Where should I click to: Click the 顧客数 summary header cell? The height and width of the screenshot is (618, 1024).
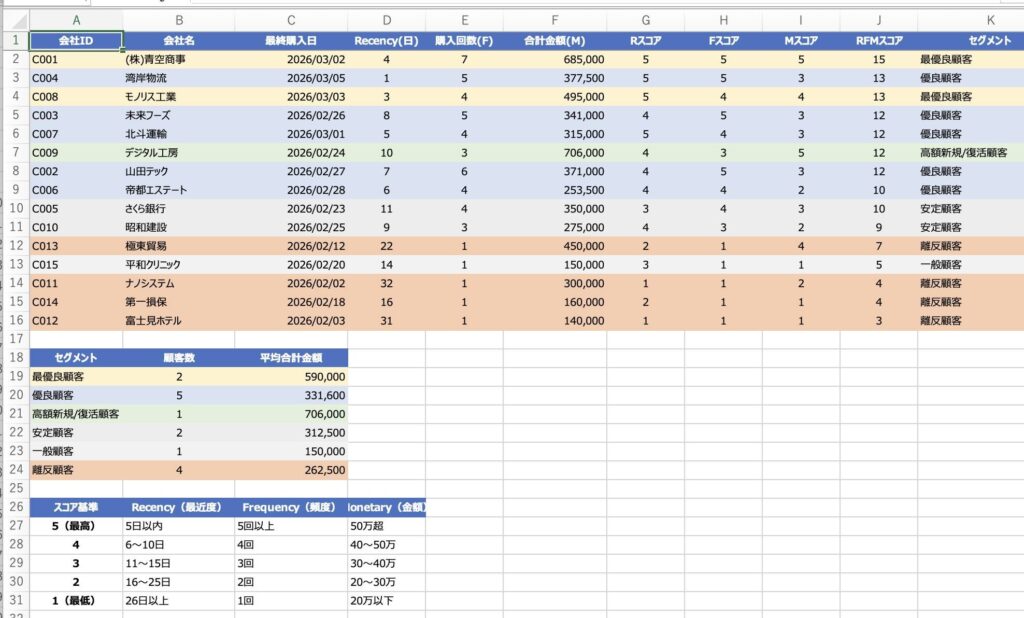click(x=179, y=357)
